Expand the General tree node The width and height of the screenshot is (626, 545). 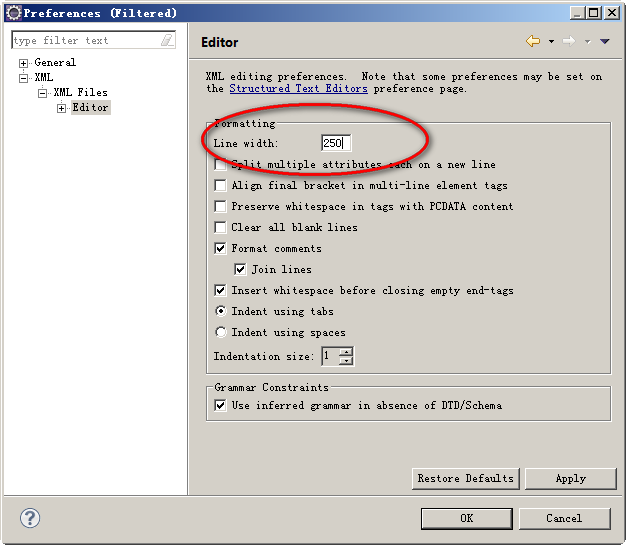pyautogui.click(x=24, y=63)
